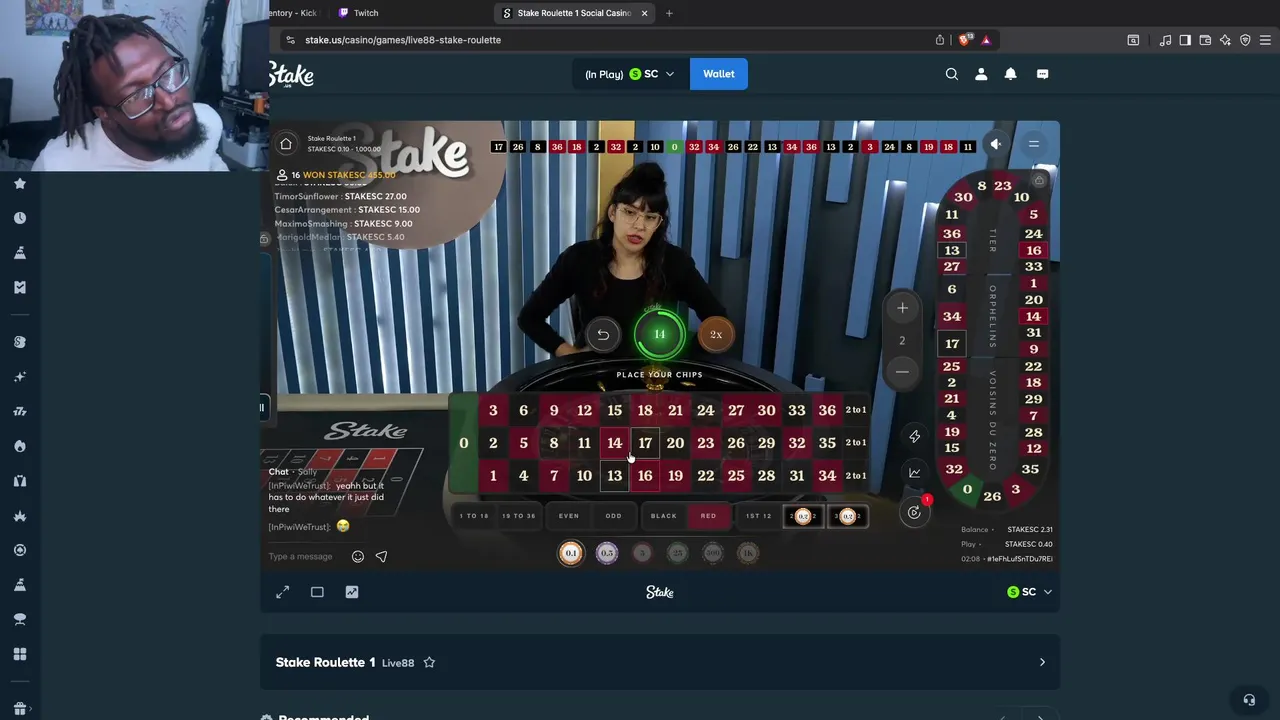Bet on ORPHELINS racetrack section
The height and width of the screenshot is (720, 1280).
click(x=993, y=317)
